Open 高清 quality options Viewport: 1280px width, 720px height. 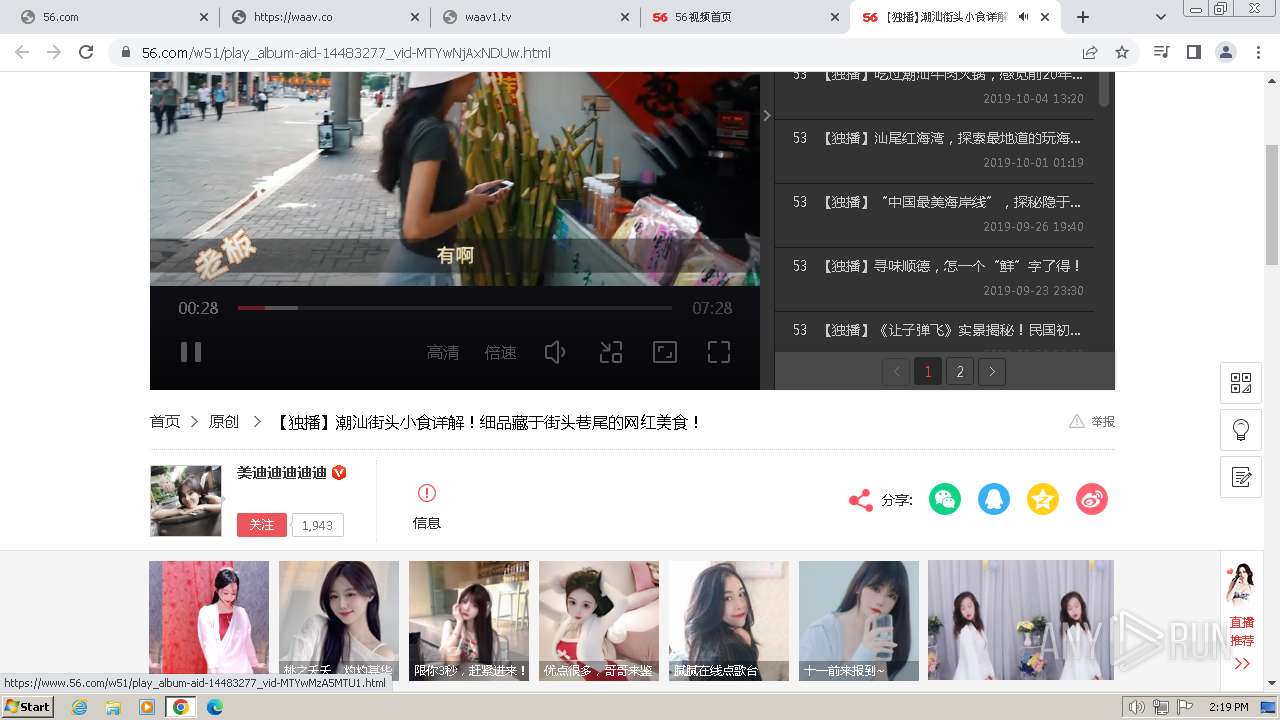click(x=443, y=353)
